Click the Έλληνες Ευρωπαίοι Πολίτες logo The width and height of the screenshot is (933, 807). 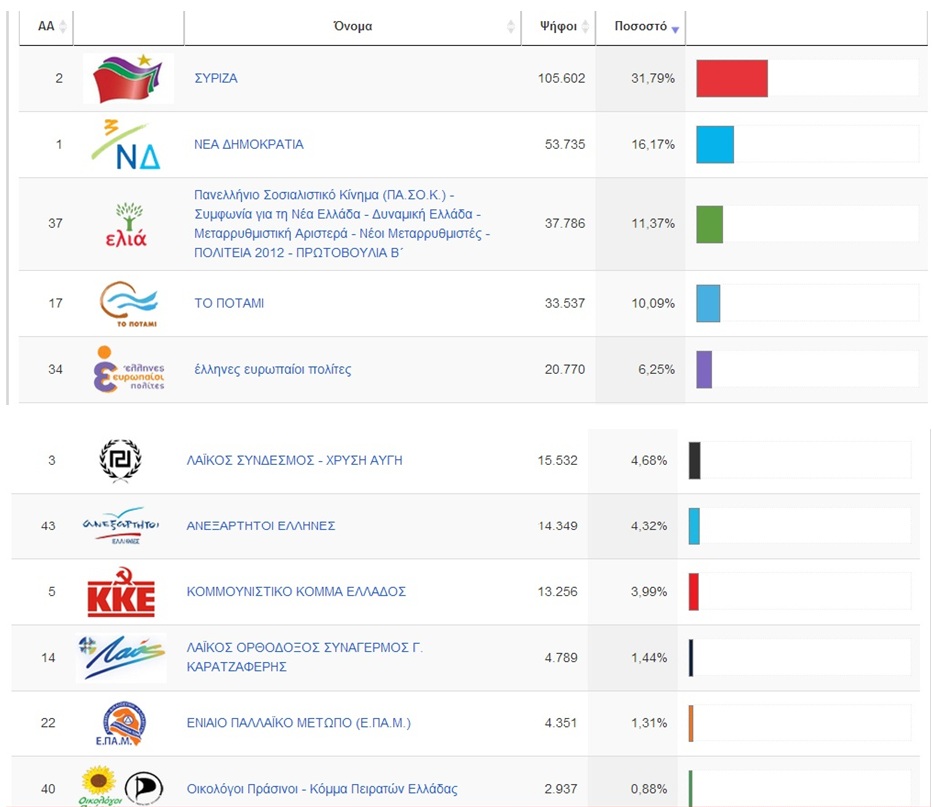128,370
